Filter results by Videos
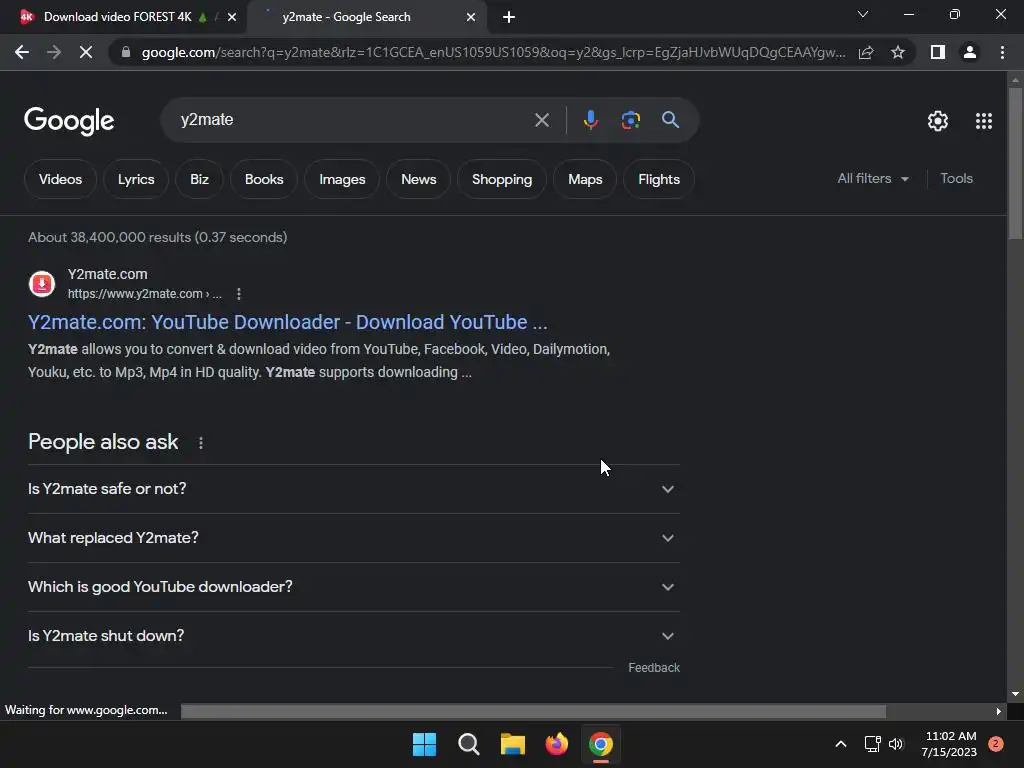 click(x=60, y=179)
